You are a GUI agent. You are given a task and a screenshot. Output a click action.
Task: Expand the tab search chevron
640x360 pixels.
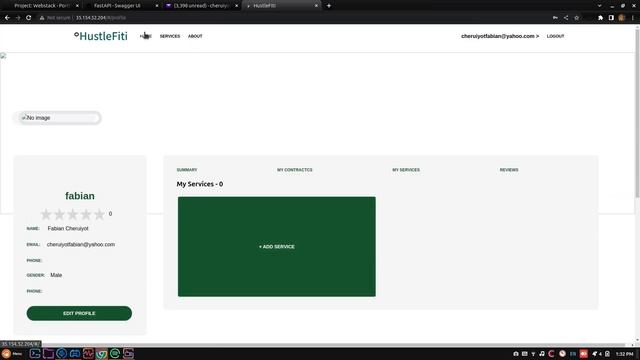click(x=600, y=6)
